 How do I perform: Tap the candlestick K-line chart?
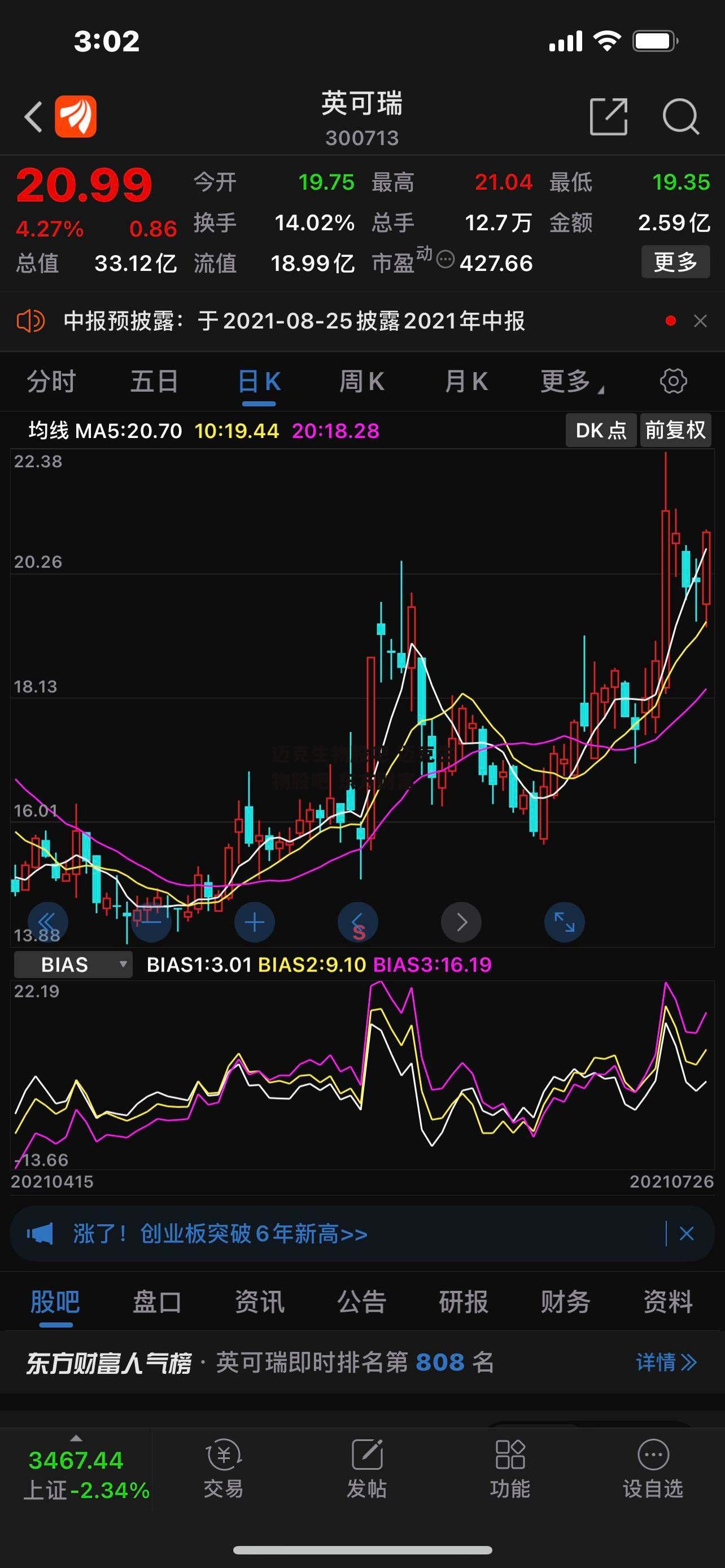(x=362, y=698)
